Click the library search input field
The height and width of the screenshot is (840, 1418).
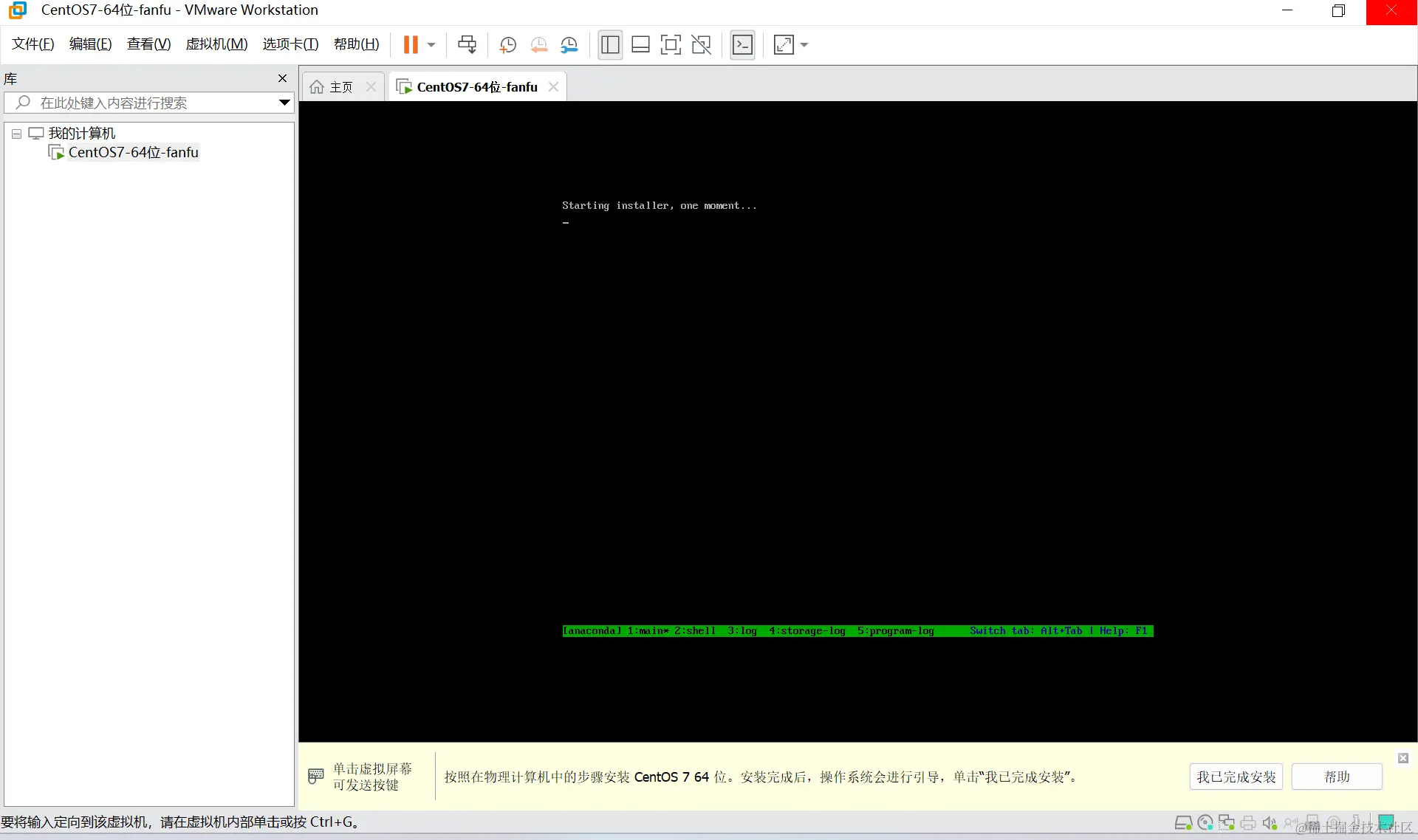pyautogui.click(x=148, y=103)
